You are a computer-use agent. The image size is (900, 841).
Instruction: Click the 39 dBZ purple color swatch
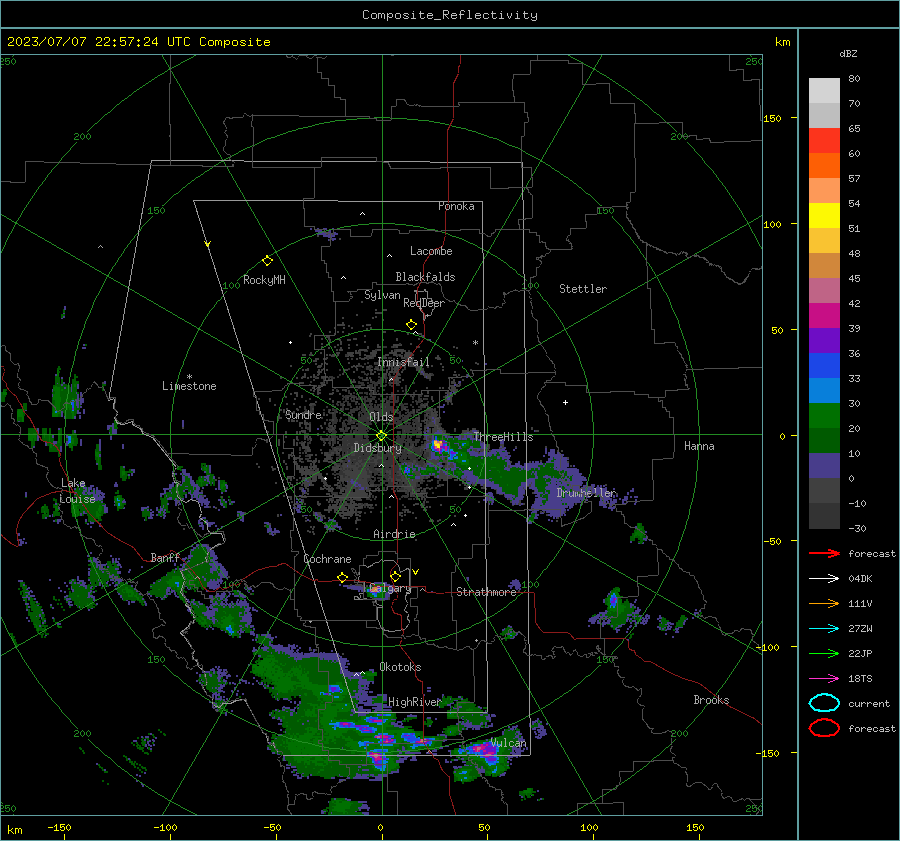click(x=824, y=340)
